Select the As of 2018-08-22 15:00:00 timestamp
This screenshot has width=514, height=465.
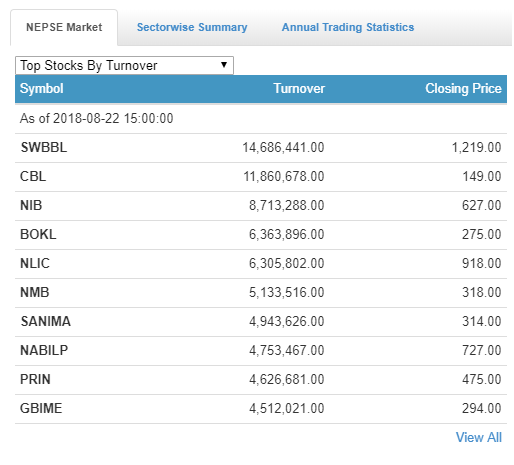point(97,118)
